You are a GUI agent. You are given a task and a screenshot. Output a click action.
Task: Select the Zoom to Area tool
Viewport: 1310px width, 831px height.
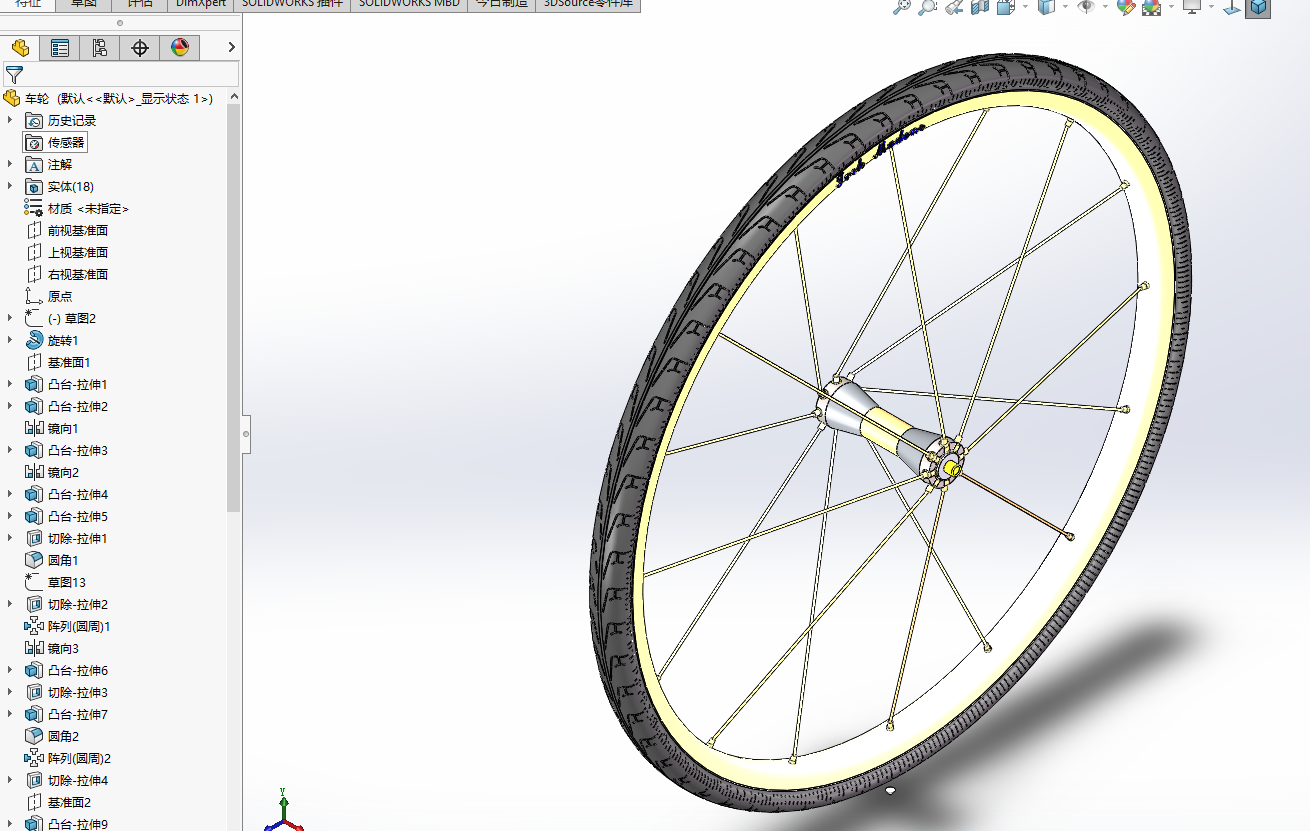coord(928,7)
